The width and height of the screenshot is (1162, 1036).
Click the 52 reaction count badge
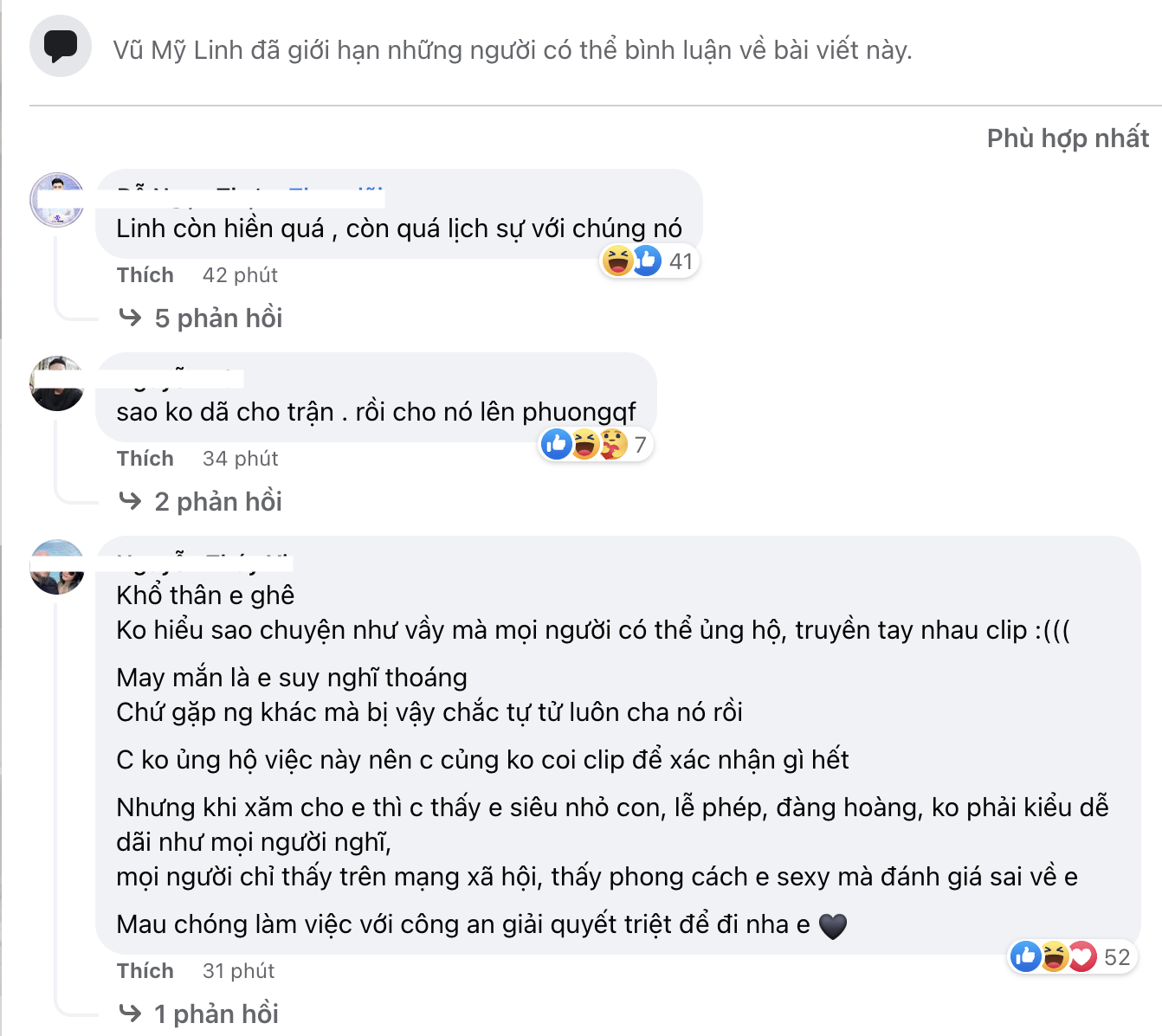[1116, 957]
